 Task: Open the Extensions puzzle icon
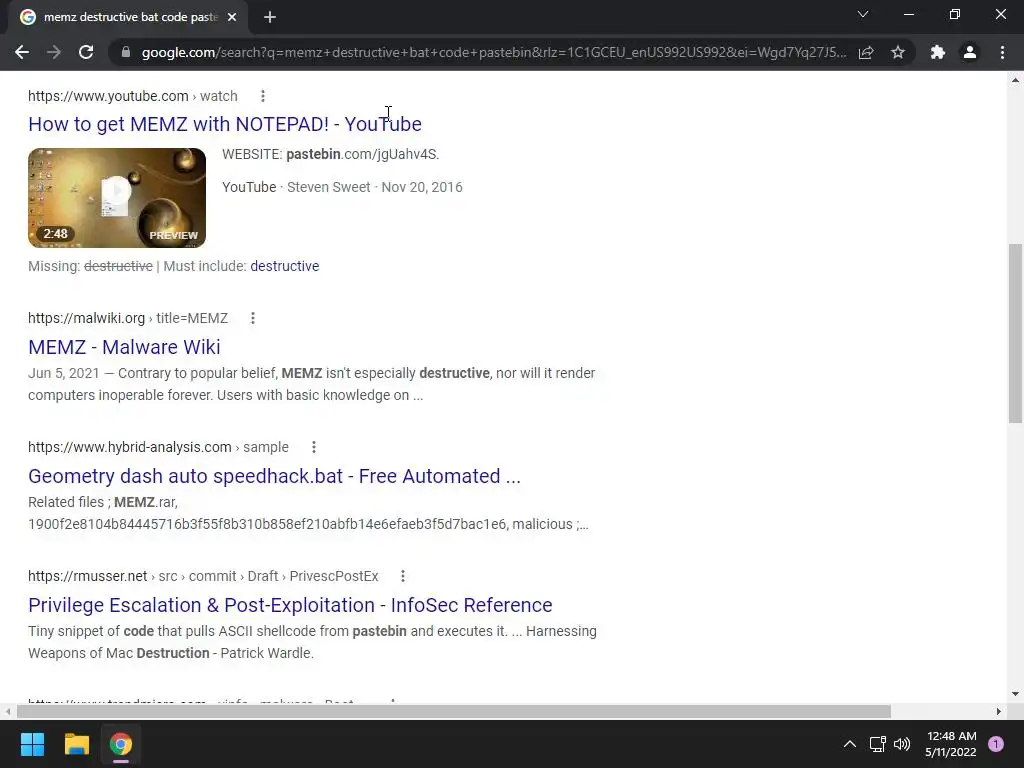(938, 52)
